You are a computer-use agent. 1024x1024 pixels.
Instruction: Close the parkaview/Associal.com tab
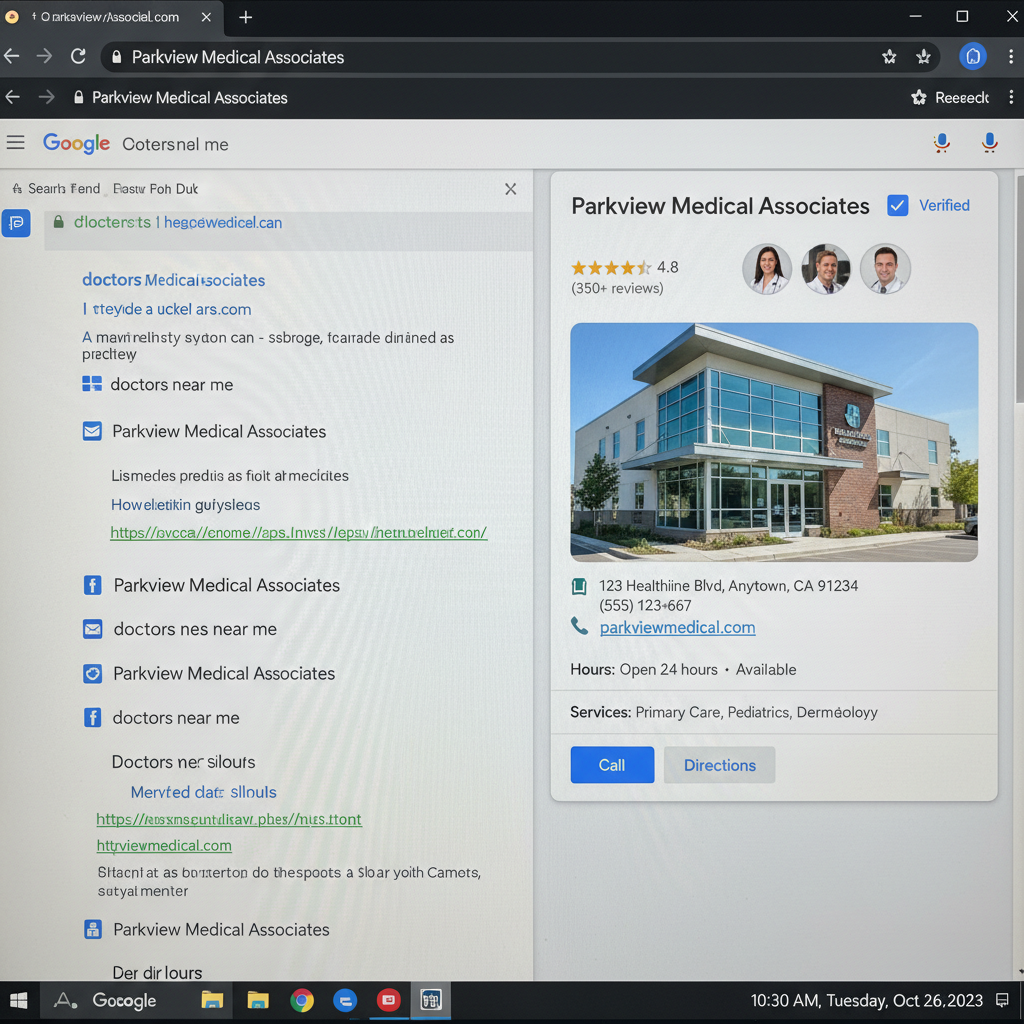206,17
